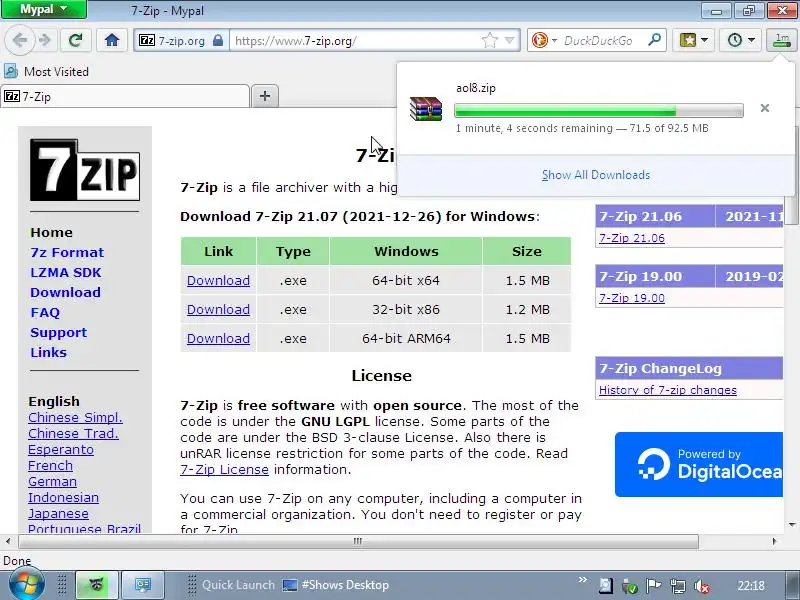Screen dimensions: 800x600
Task: Click the muted volume tray icon
Action: pos(702,587)
